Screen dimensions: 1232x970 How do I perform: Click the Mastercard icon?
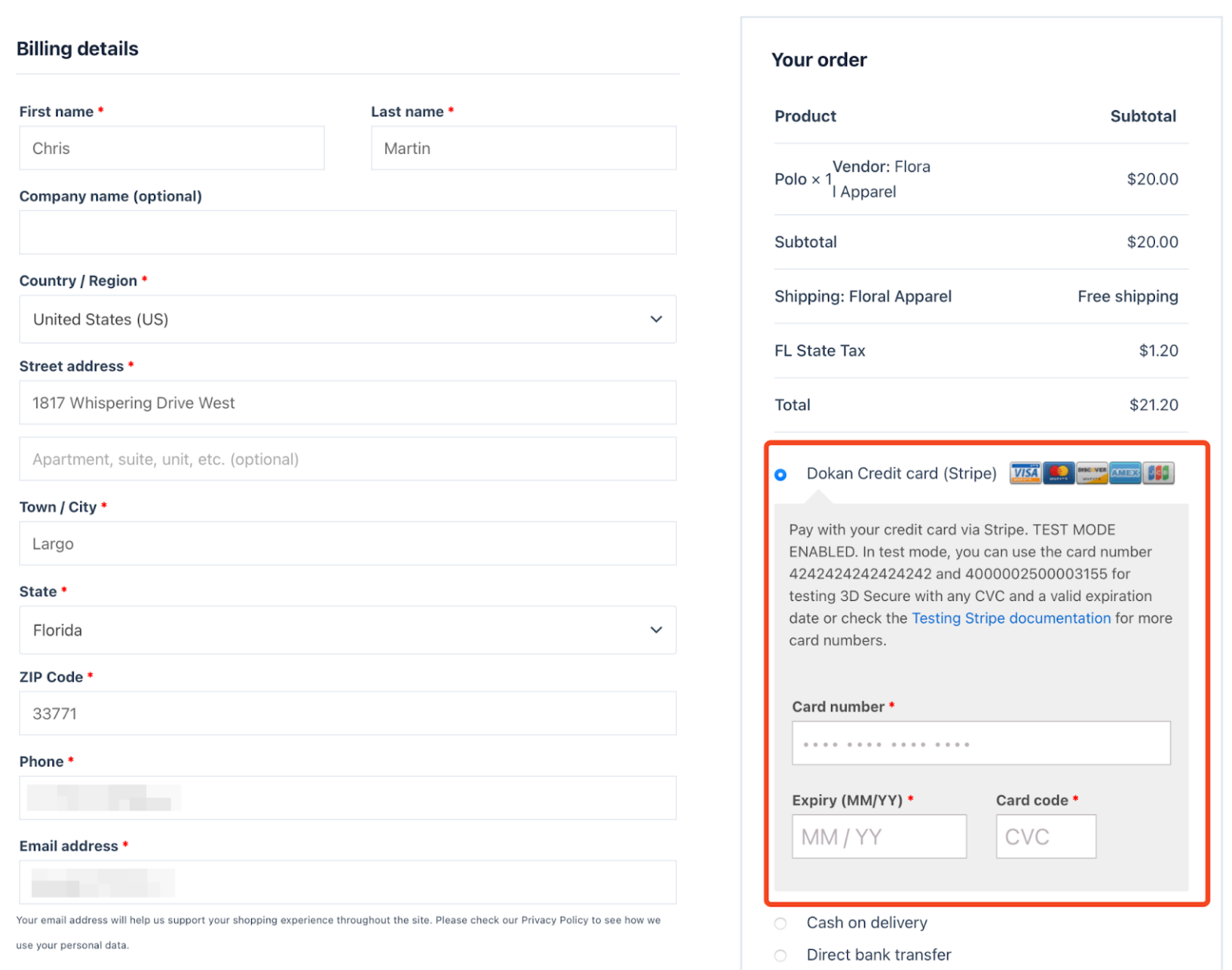point(1059,473)
